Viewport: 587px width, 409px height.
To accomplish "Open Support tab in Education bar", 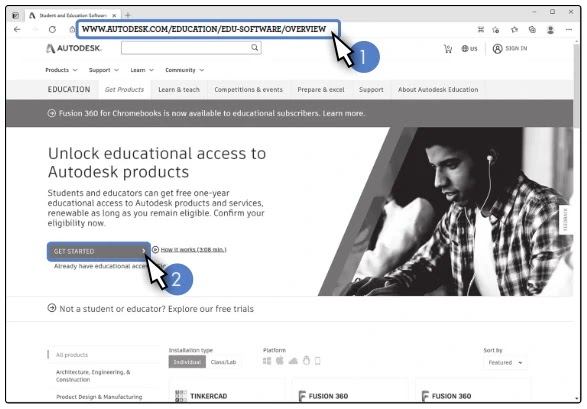I will pyautogui.click(x=371, y=89).
